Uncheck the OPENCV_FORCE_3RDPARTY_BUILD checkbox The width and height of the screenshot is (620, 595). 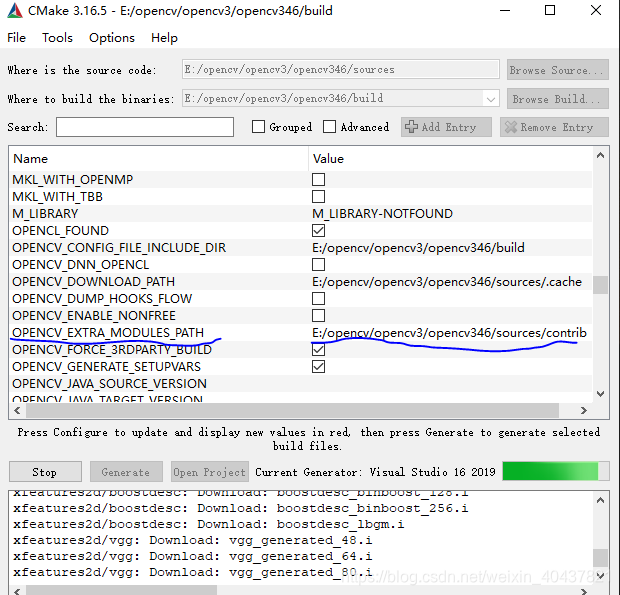pyautogui.click(x=318, y=349)
